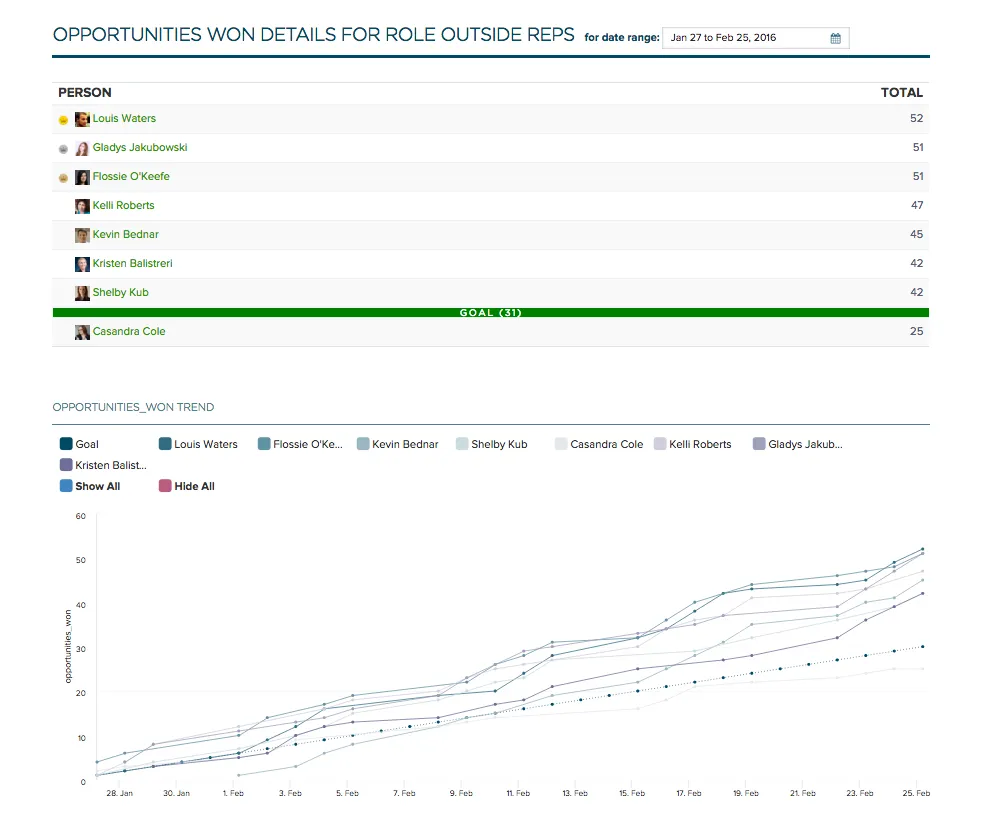
Task: Click Kelli Roberts avatar photo
Action: (x=82, y=206)
